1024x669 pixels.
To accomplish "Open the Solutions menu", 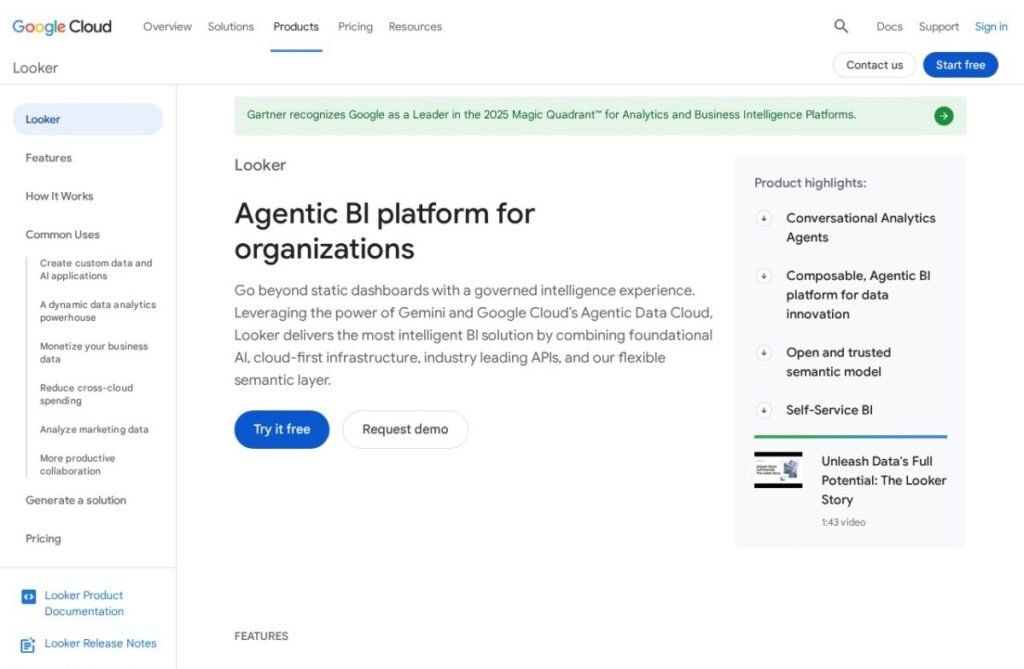I will [231, 27].
